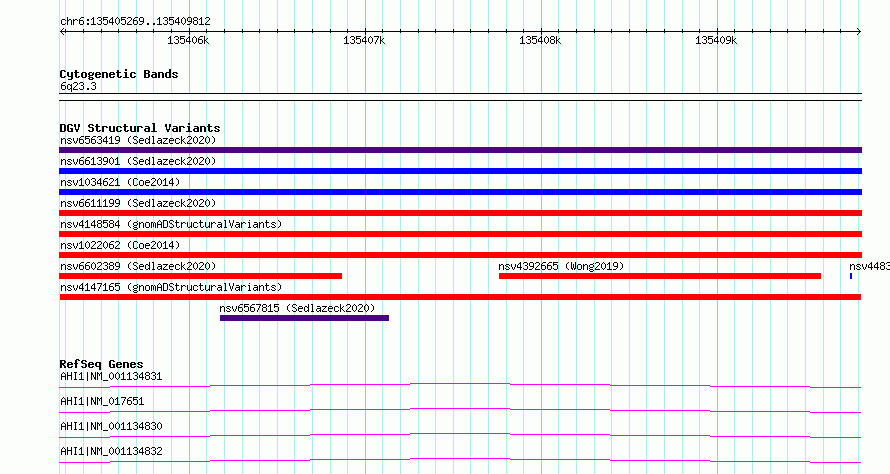Click the right arrowhead of the ruler
This screenshot has height=474, width=890.
tap(859, 32)
